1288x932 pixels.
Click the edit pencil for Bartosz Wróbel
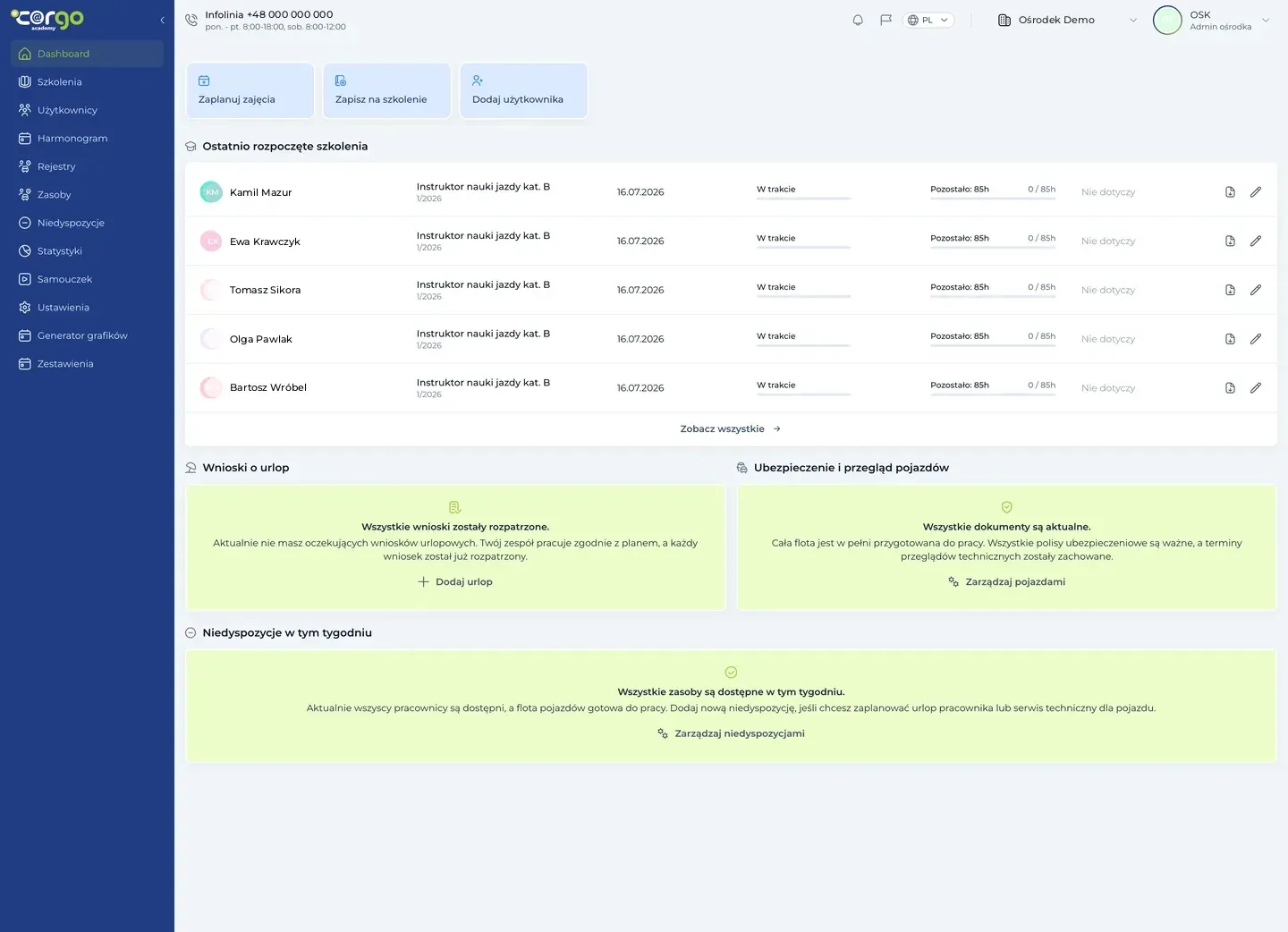tap(1256, 388)
